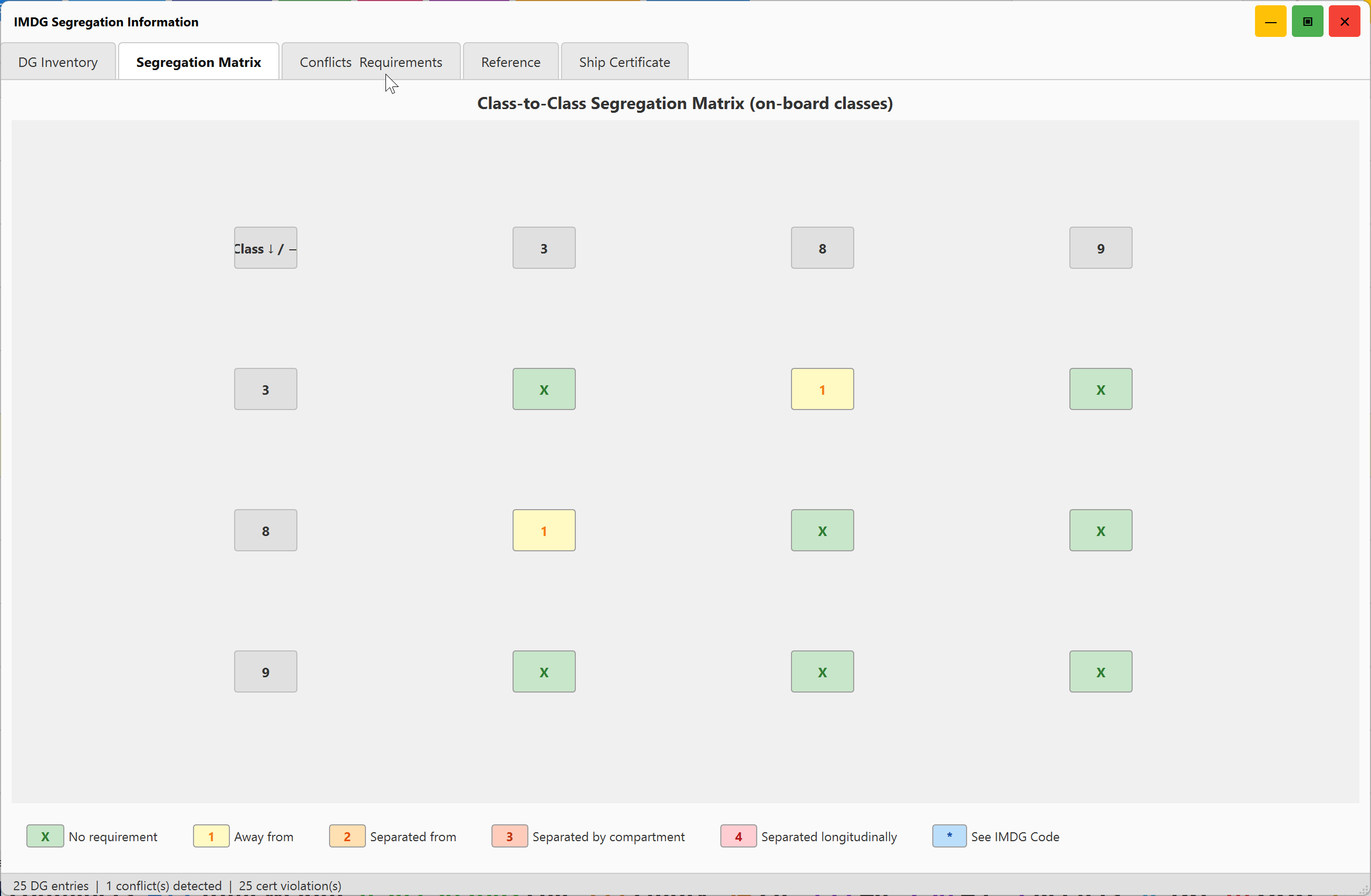Screen dimensions: 1371x896
Task: Select column header for class 3
Action: tap(544, 248)
